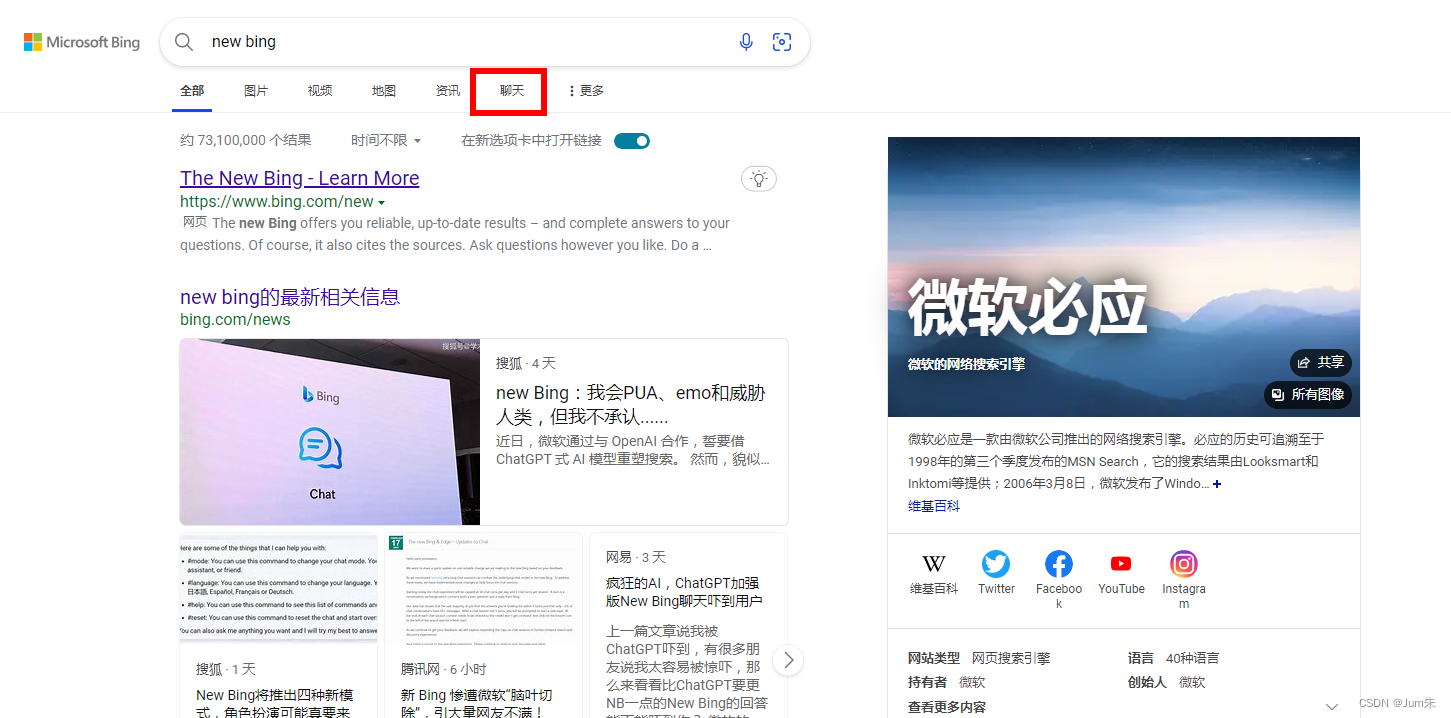Open 新 Bing 惨遭微软"脑叶切除" article

(476, 704)
